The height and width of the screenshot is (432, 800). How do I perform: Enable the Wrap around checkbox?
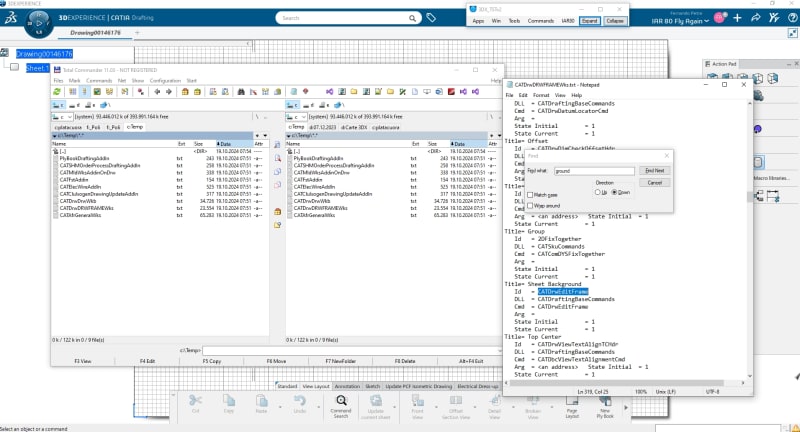pyautogui.click(x=530, y=206)
